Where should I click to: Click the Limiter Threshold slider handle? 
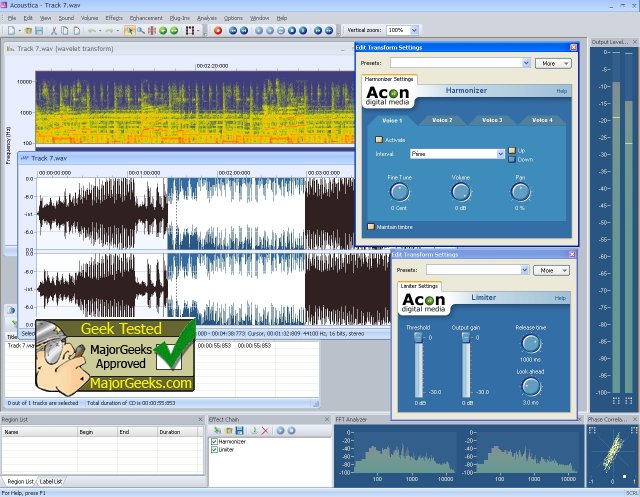pos(418,337)
